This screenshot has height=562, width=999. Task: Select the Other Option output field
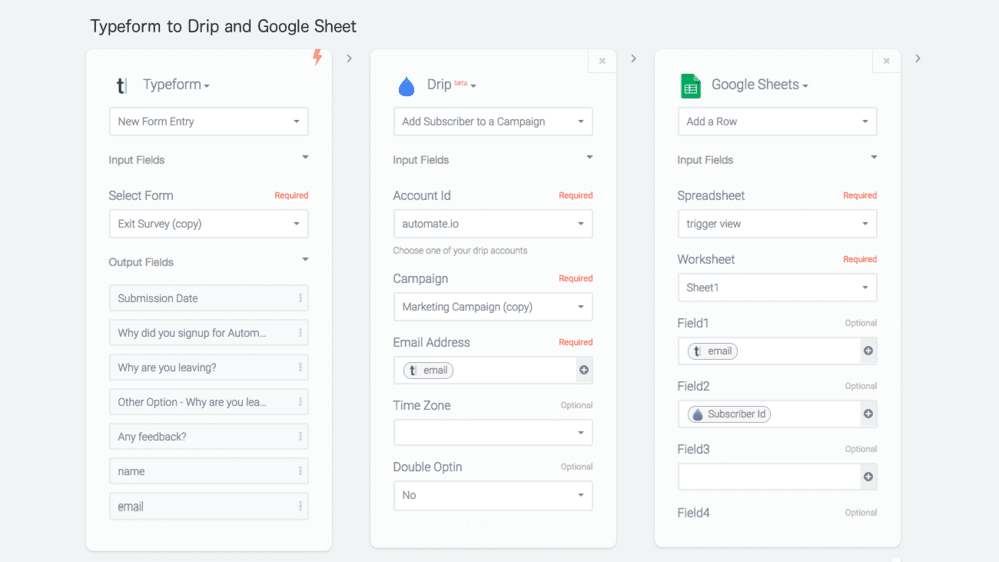point(209,402)
